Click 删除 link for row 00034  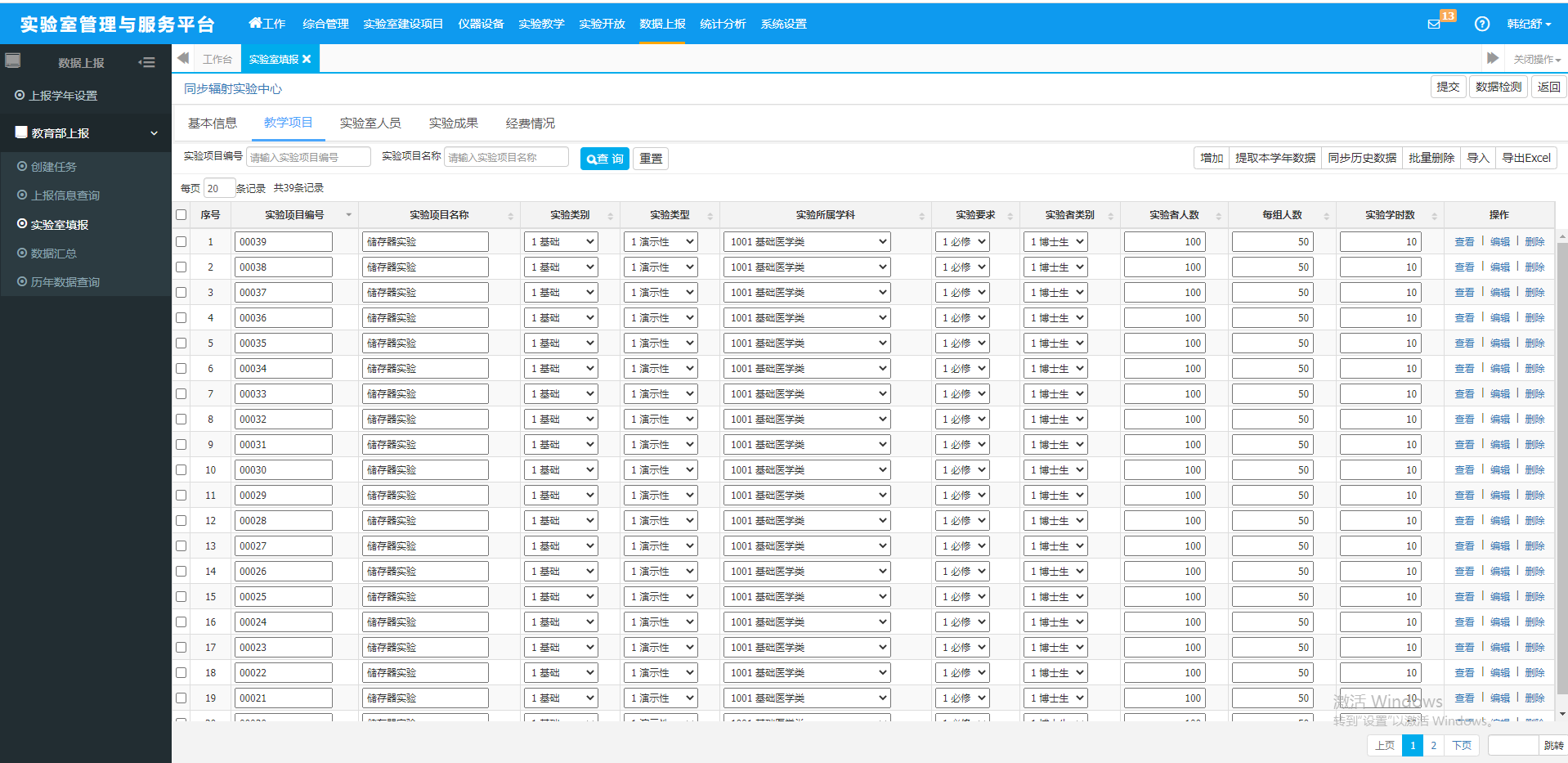(1535, 369)
